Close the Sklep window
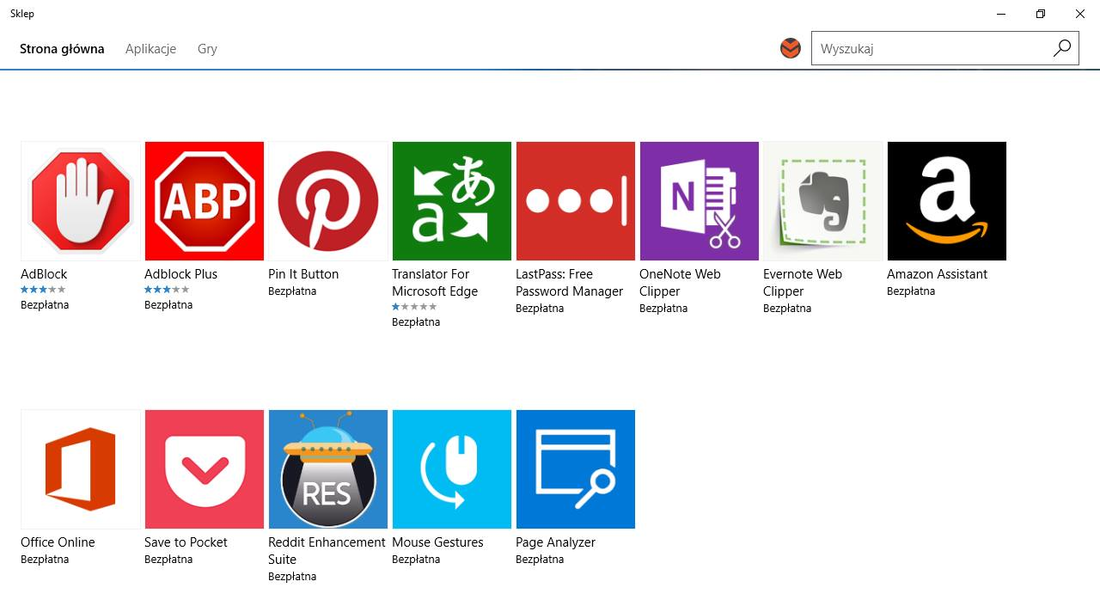 [1080, 14]
